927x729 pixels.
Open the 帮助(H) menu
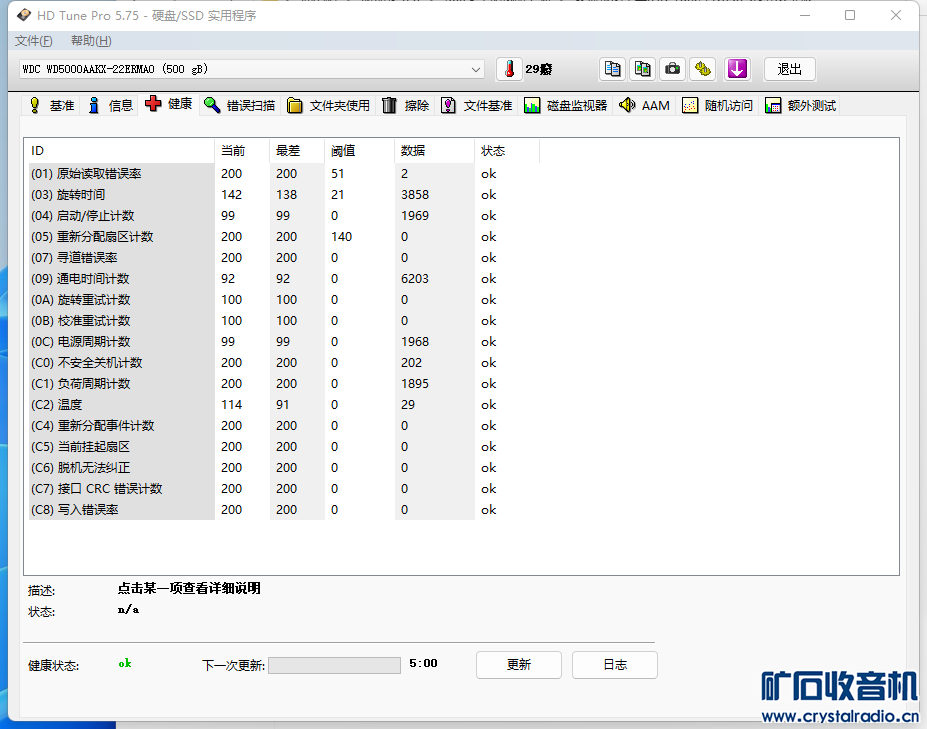(91, 41)
